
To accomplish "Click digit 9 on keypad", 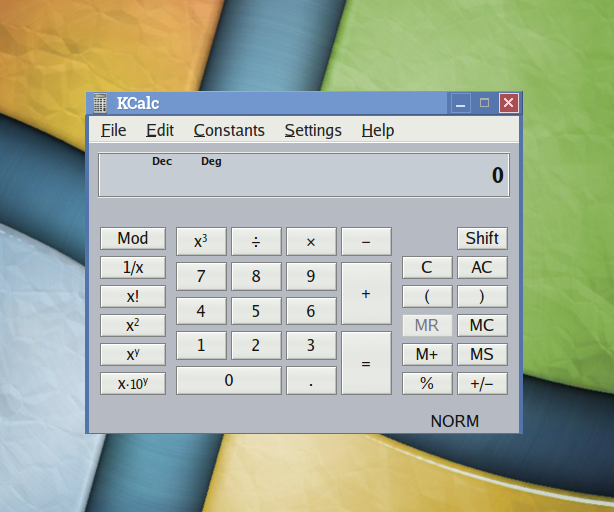I will click(311, 276).
